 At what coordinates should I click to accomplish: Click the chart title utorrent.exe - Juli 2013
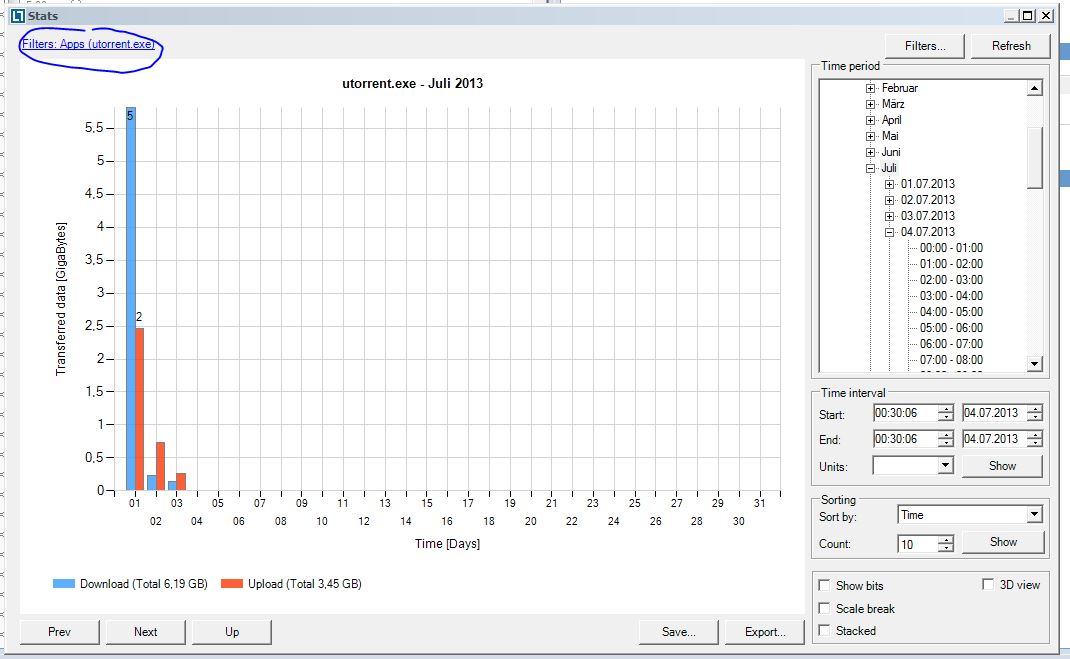pyautogui.click(x=412, y=83)
